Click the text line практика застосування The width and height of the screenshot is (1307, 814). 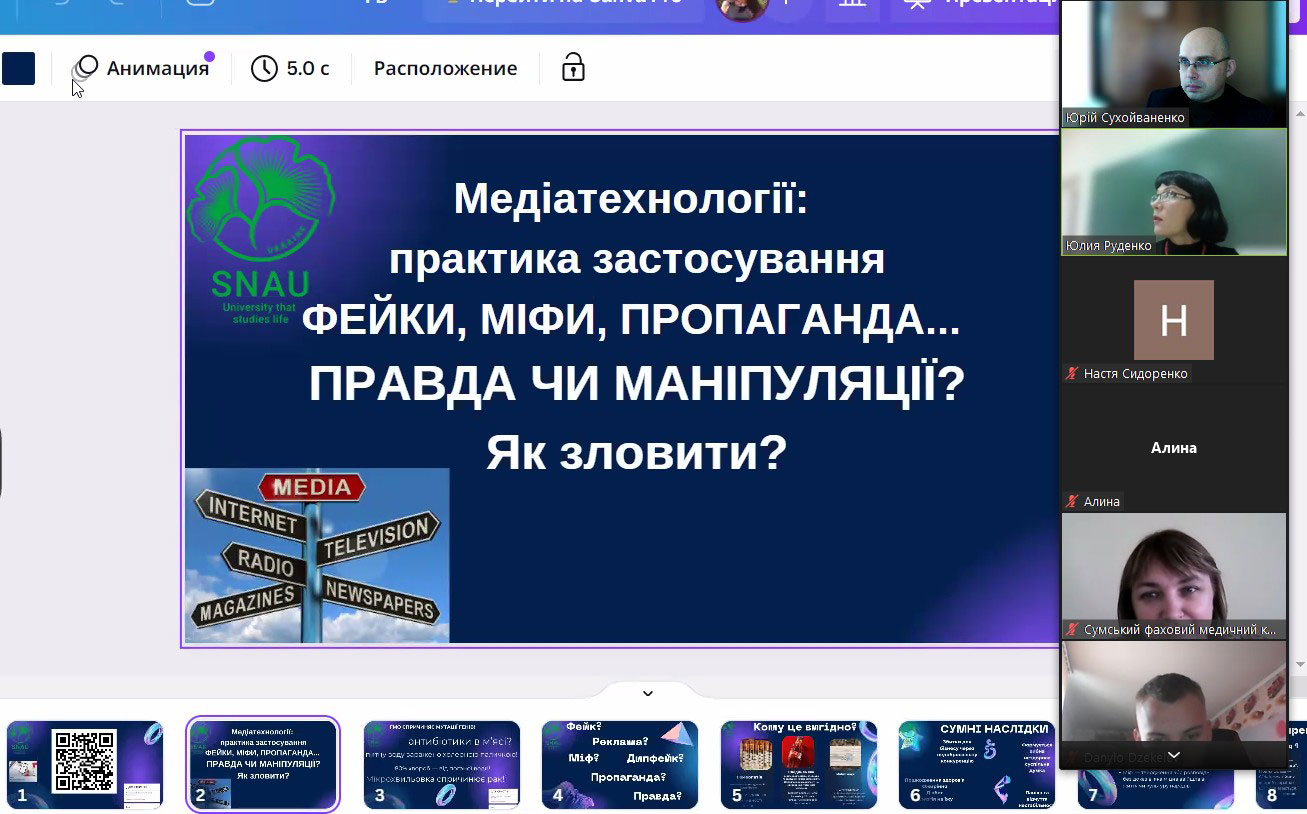(x=637, y=259)
